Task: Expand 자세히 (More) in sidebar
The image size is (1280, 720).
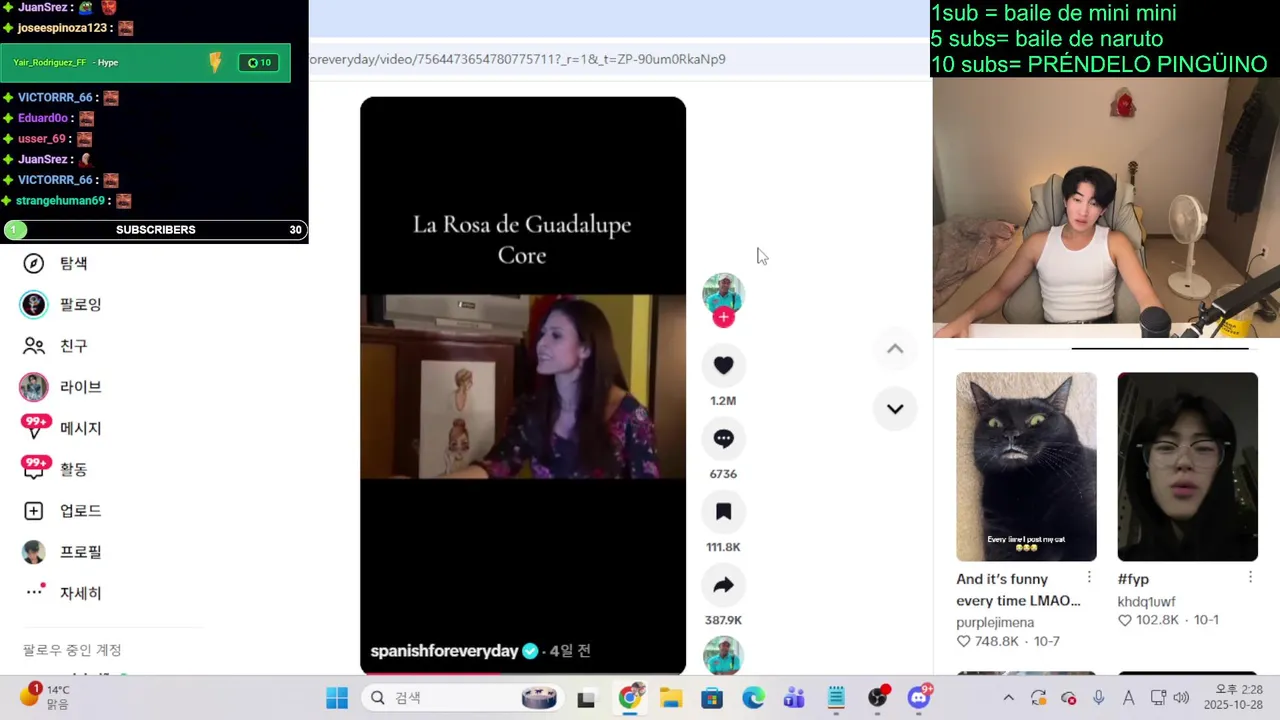Action: (62, 593)
